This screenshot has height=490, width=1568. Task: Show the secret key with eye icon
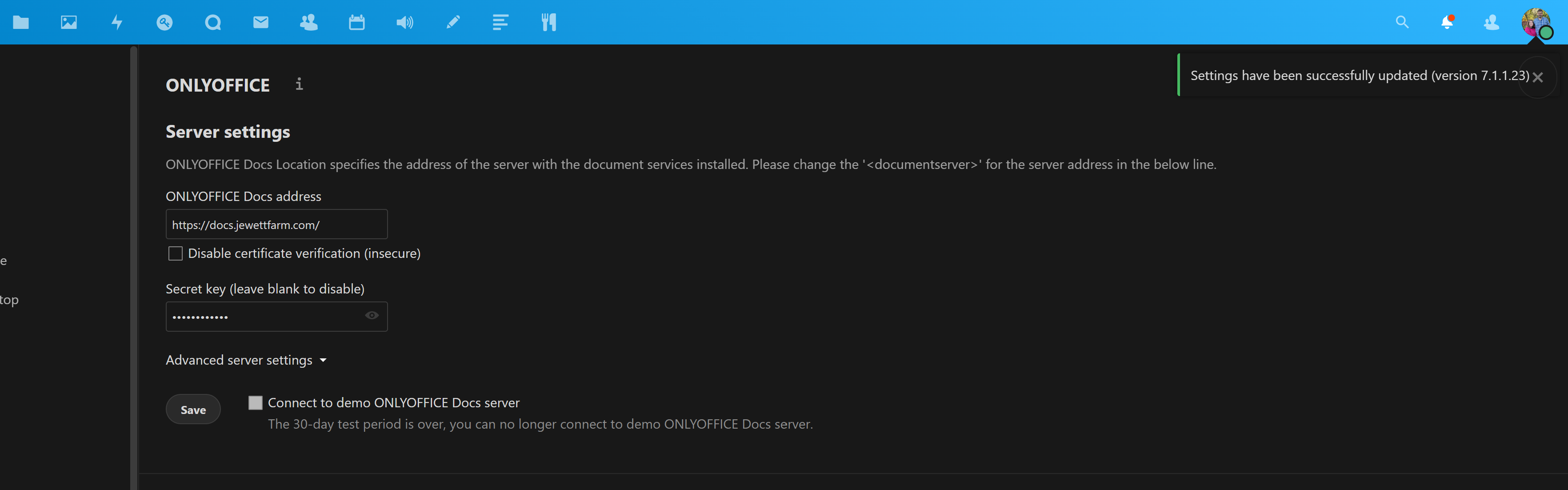coord(372,315)
